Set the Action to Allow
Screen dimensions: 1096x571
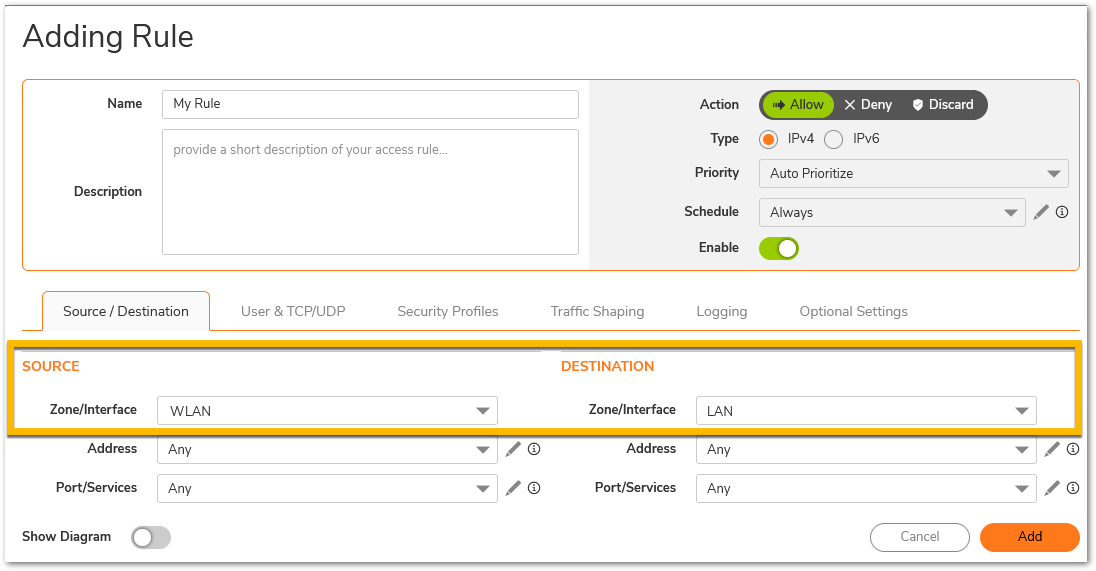point(798,105)
